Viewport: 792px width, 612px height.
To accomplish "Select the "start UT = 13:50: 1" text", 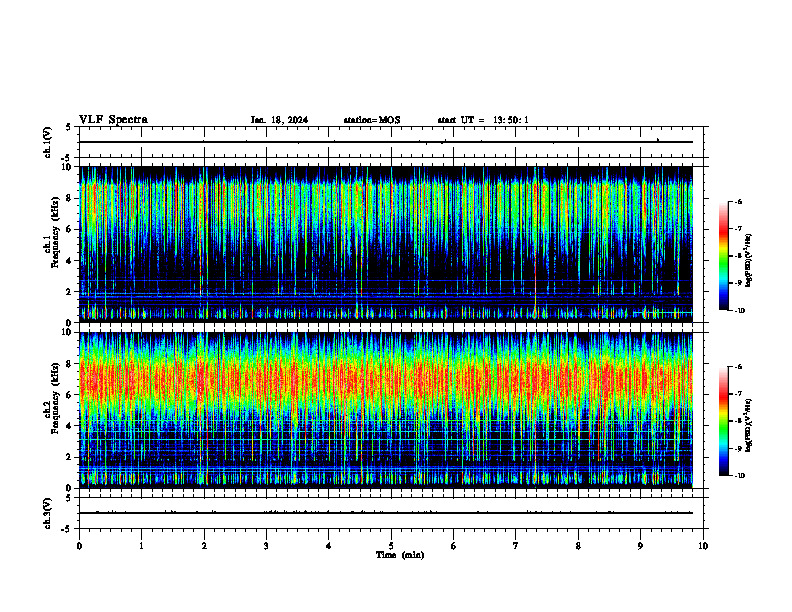I will point(483,120).
